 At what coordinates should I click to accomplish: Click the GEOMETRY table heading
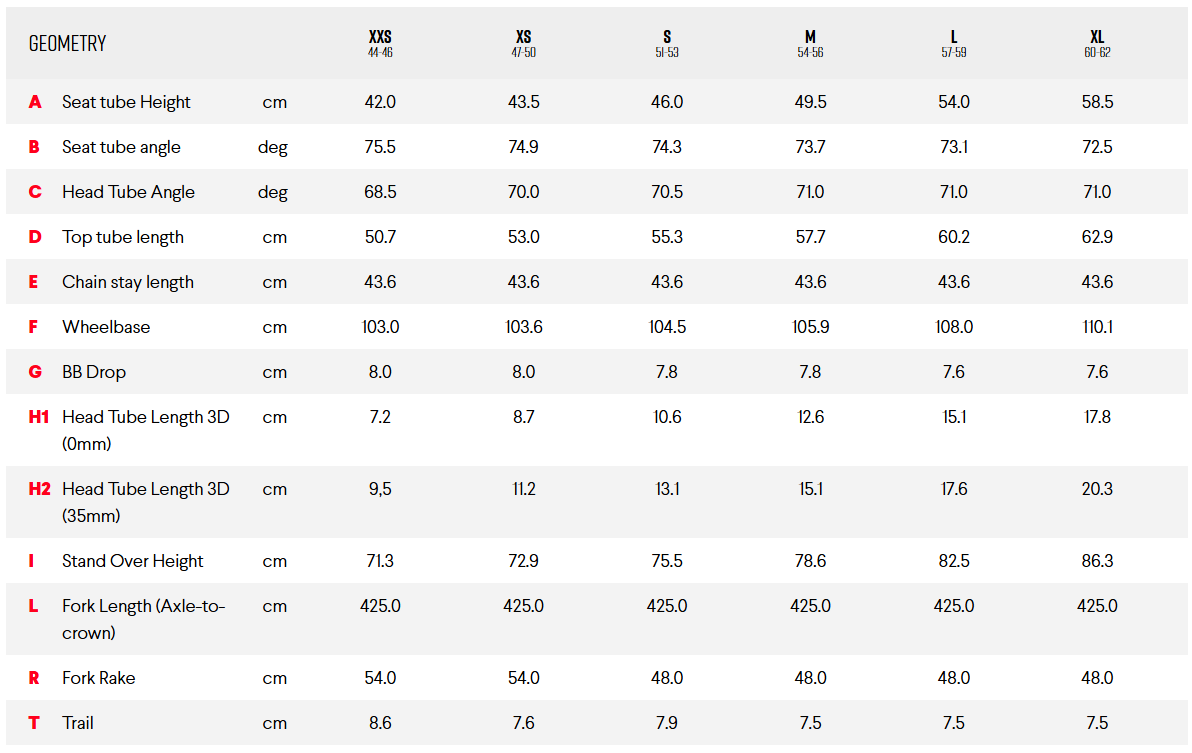coord(67,43)
